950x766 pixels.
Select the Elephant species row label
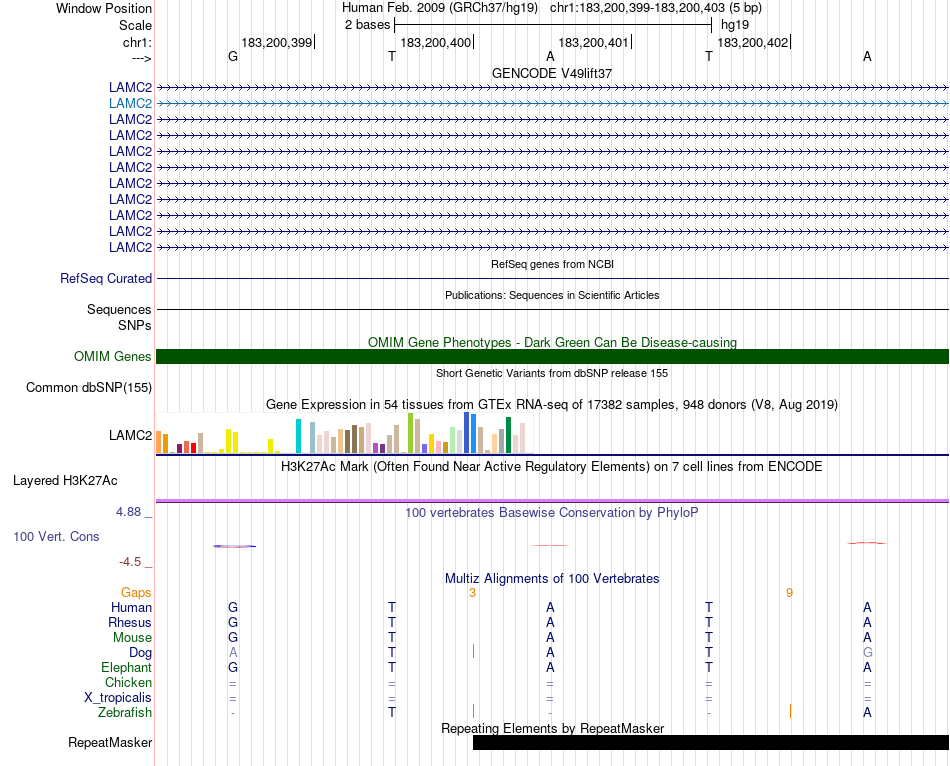click(x=127, y=667)
